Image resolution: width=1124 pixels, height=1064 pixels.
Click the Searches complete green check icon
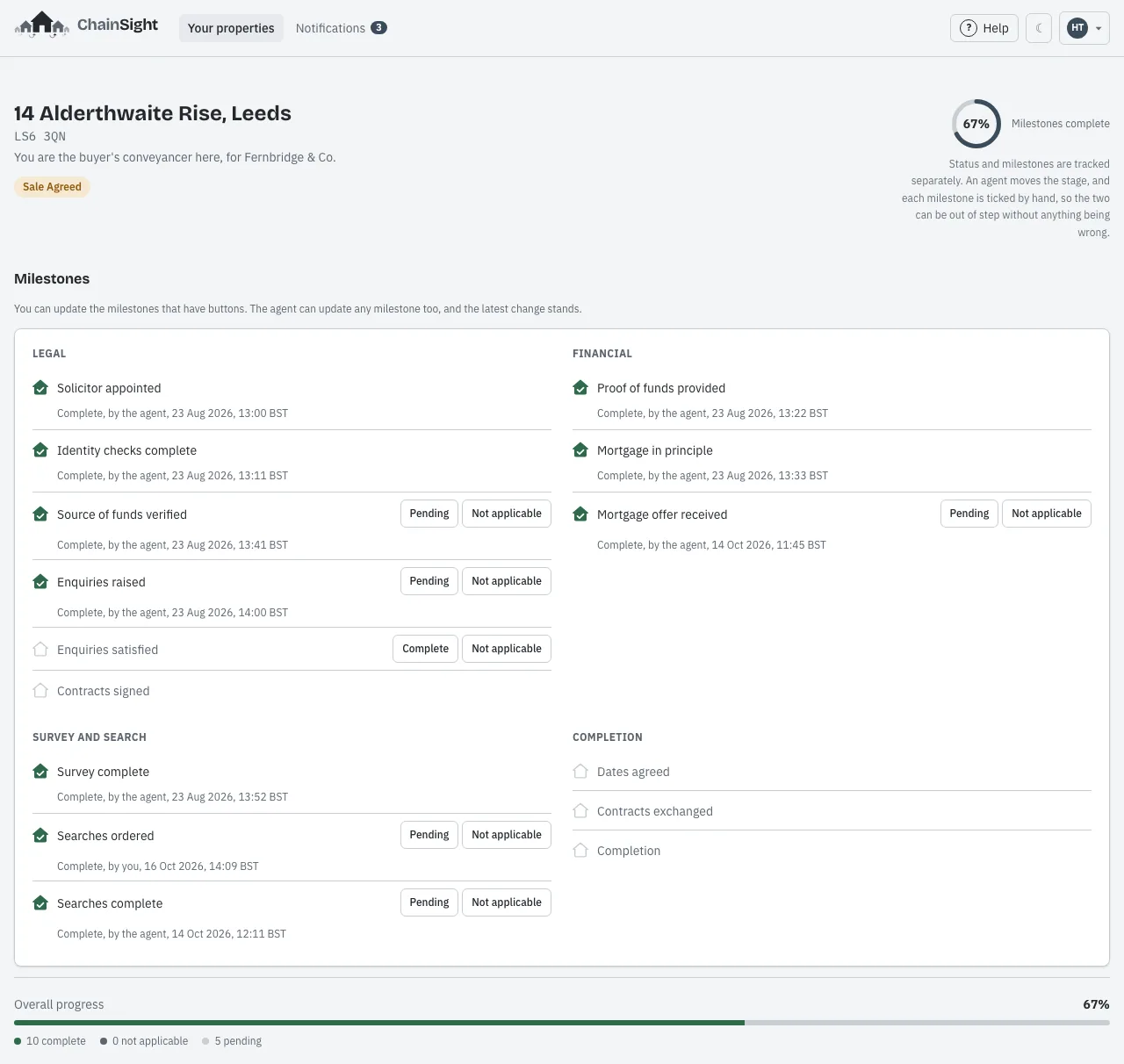(40, 903)
